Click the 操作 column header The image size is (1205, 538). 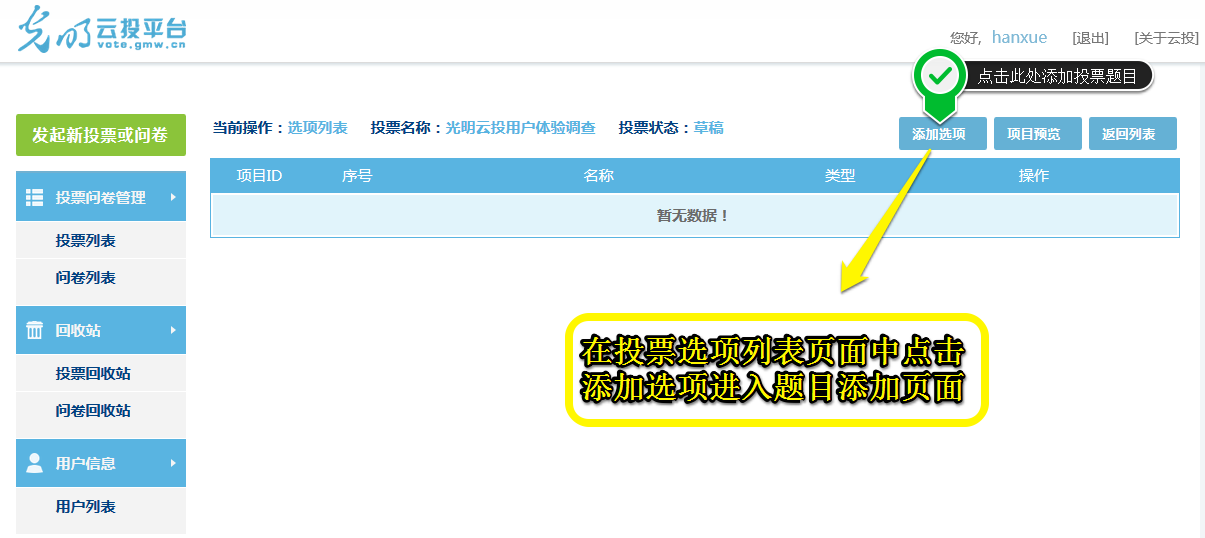1034,176
